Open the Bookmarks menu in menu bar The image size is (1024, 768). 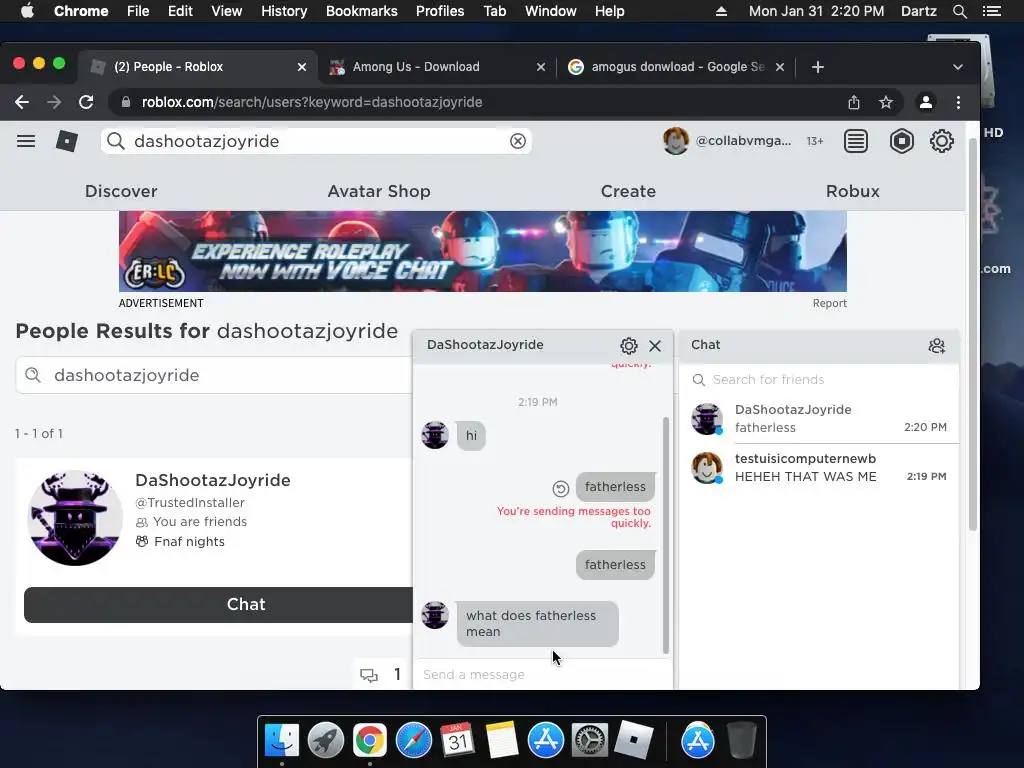362,11
